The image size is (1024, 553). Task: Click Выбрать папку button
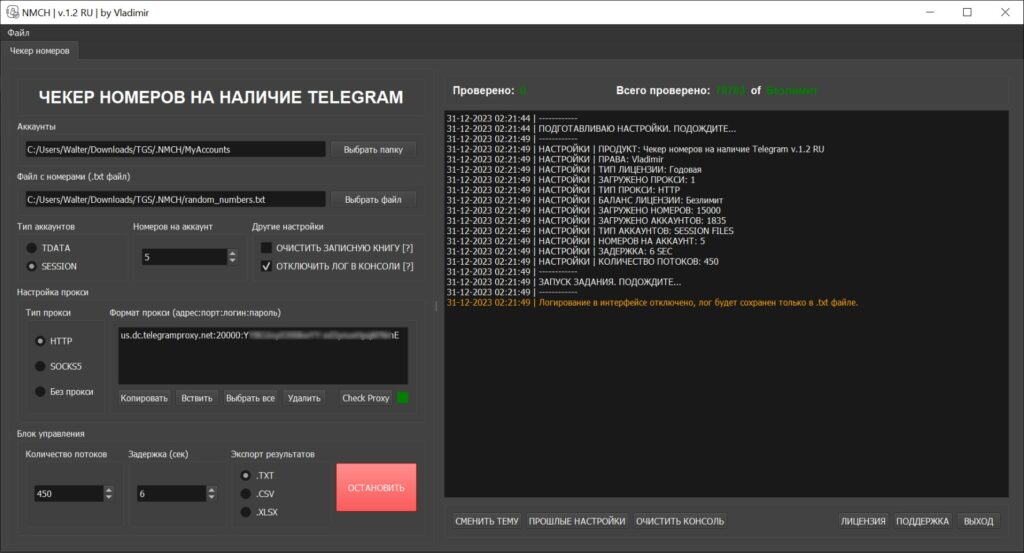373,150
